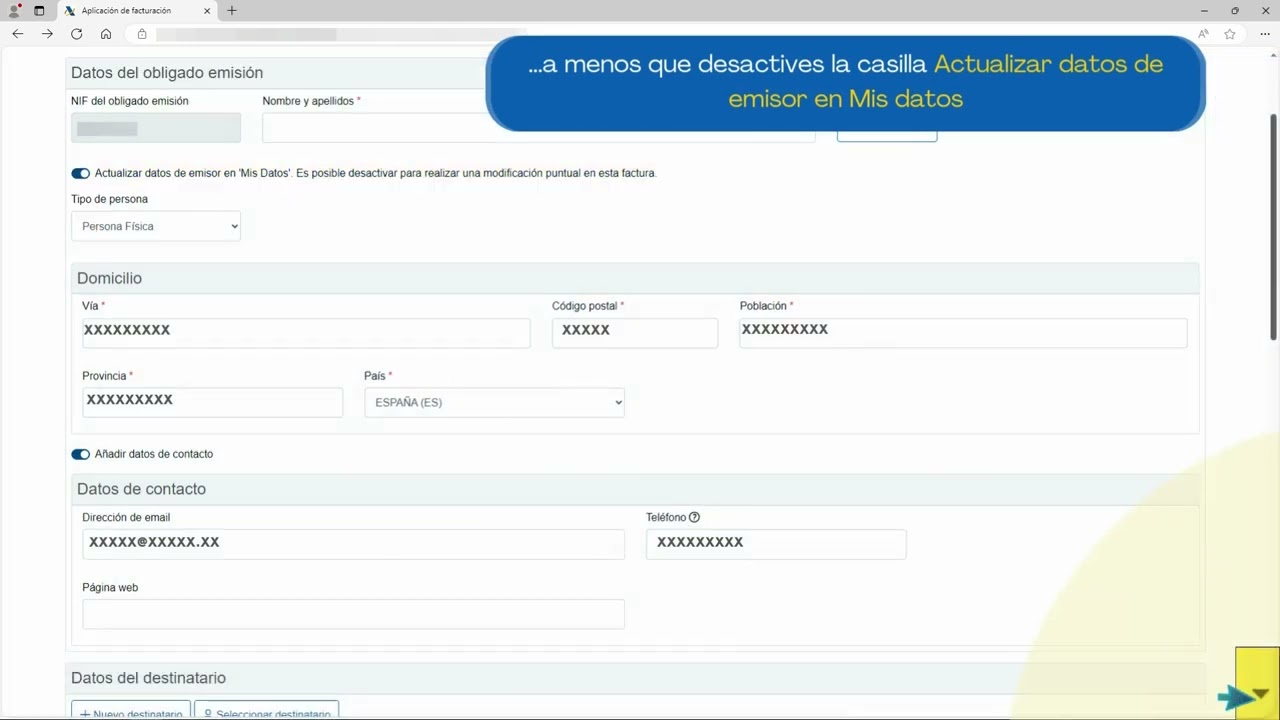Screen dimensions: 1280x720
Task: Click the Código postal field
Action: [635, 333]
